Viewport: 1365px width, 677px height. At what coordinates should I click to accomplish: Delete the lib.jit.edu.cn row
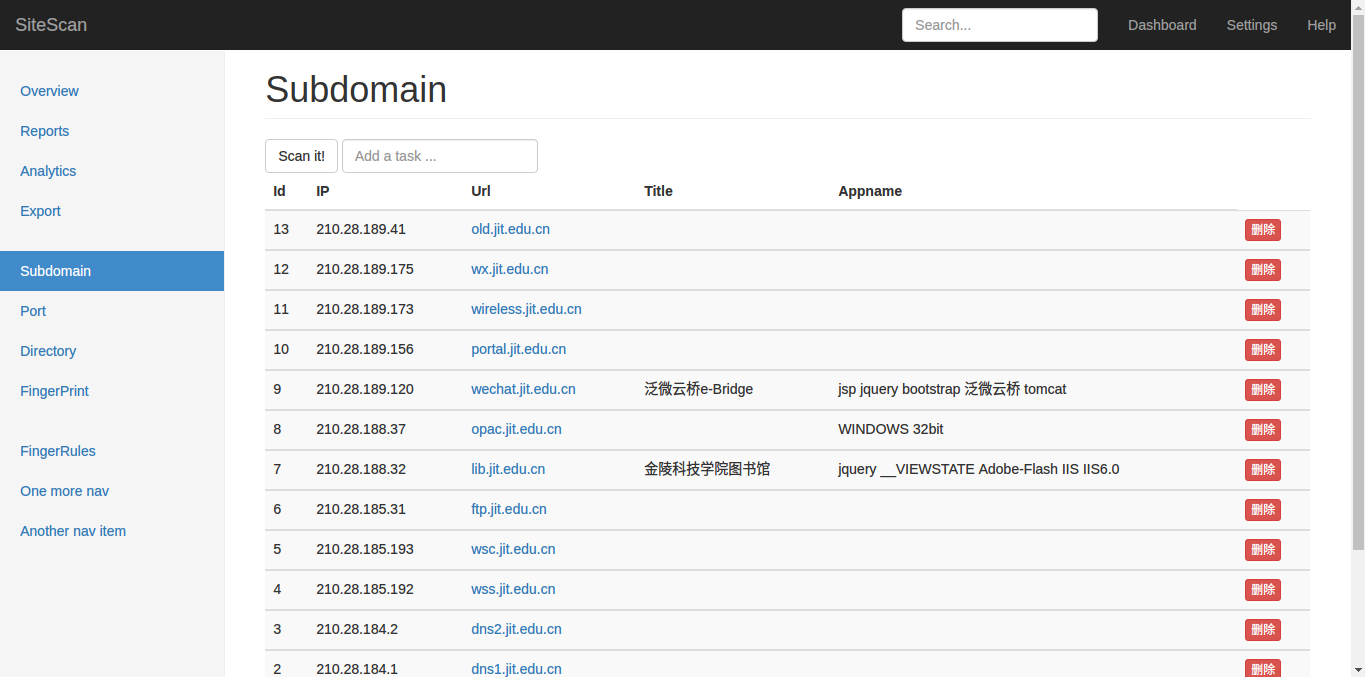click(1262, 470)
